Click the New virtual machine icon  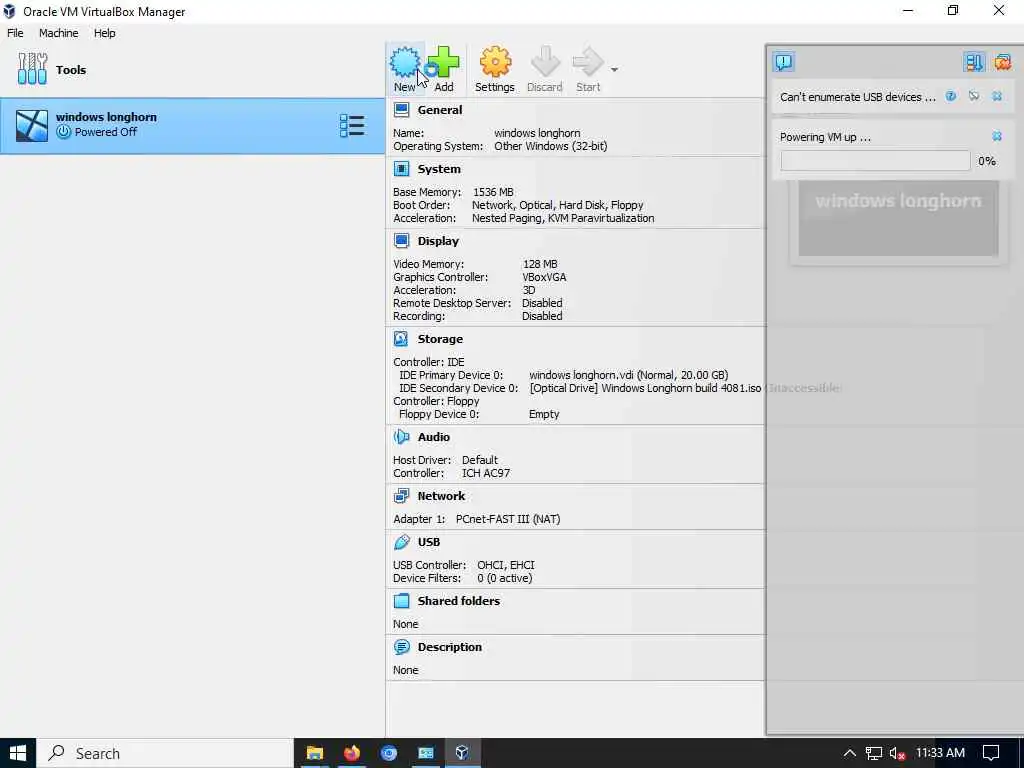(405, 63)
